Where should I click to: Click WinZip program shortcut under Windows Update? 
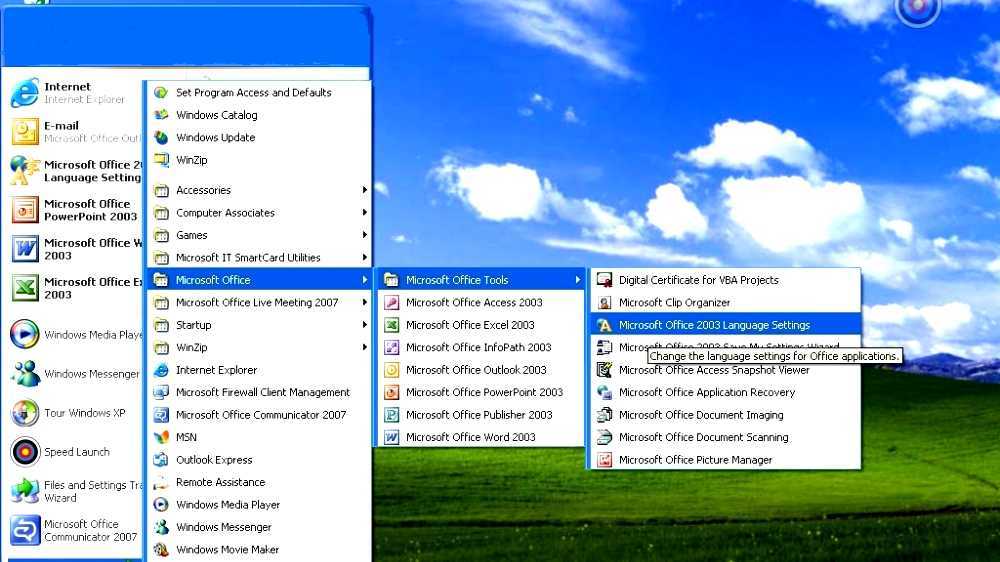259,159
